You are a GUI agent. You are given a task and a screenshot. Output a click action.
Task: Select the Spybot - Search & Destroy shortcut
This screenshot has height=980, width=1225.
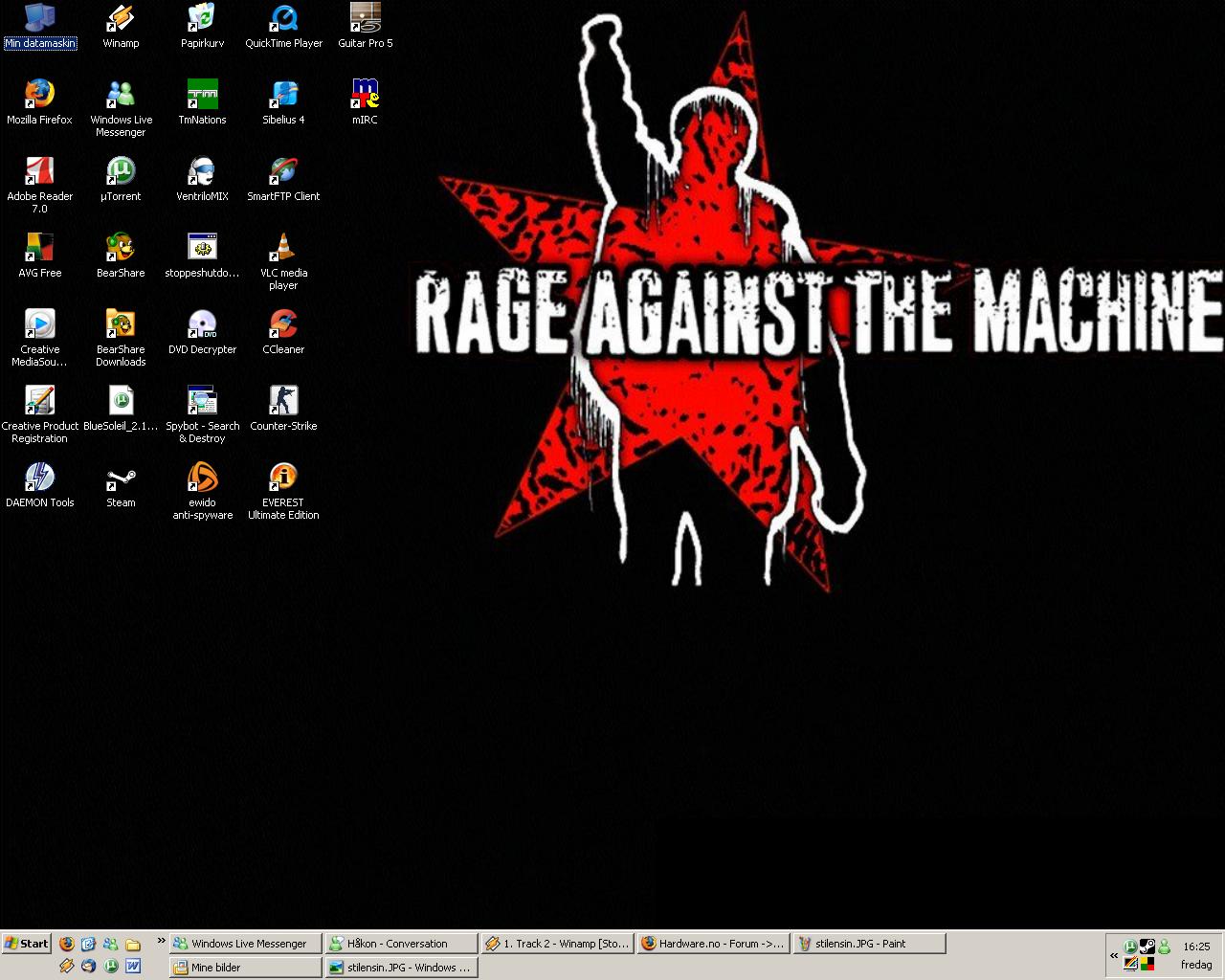tap(202, 414)
